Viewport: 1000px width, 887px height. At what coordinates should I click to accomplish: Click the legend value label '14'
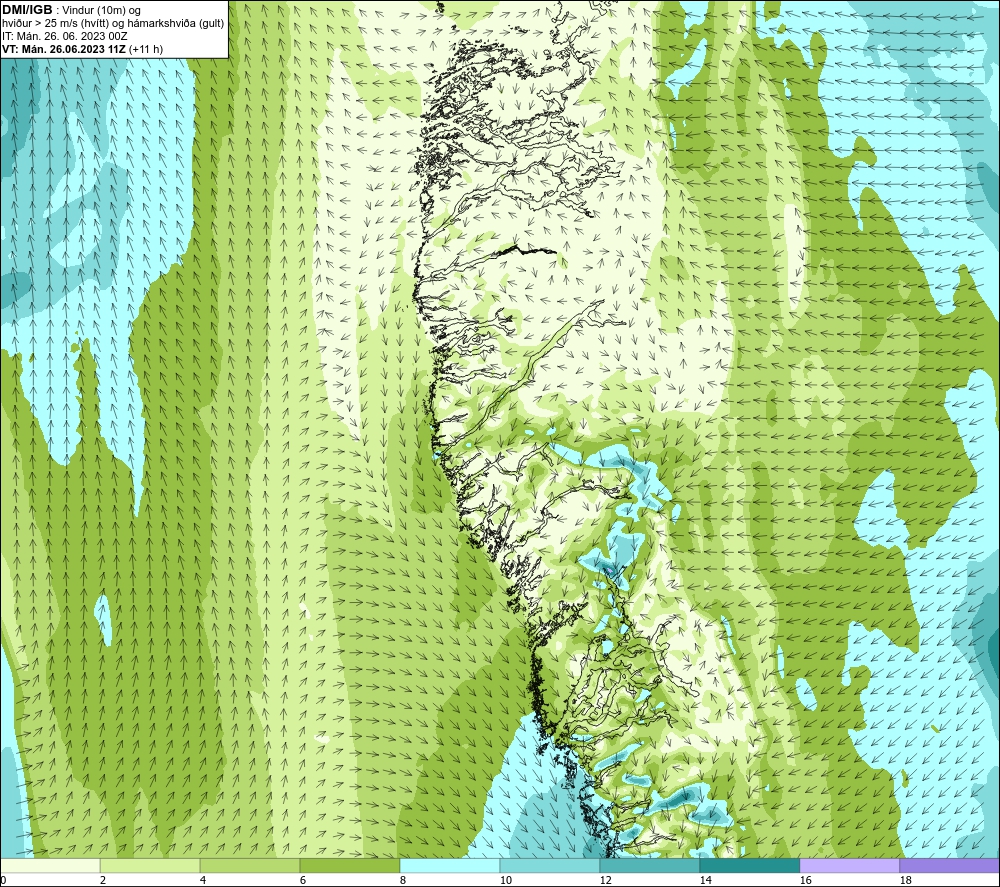[x=705, y=881]
